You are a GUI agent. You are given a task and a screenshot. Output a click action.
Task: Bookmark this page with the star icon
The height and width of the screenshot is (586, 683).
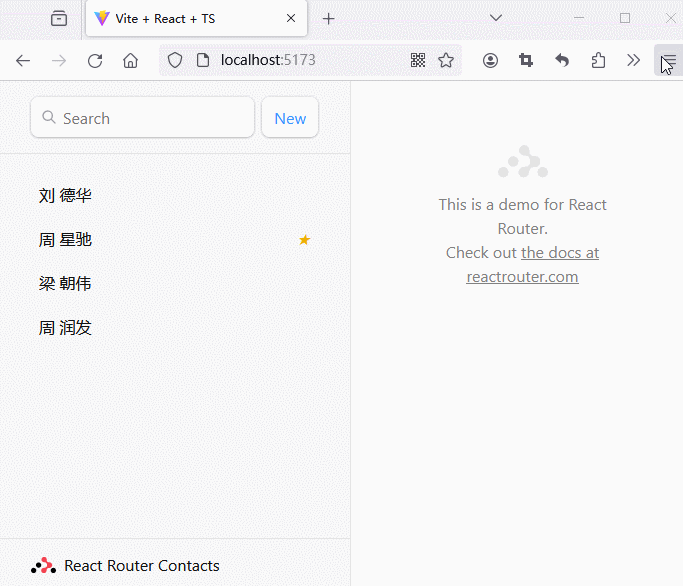(446, 60)
